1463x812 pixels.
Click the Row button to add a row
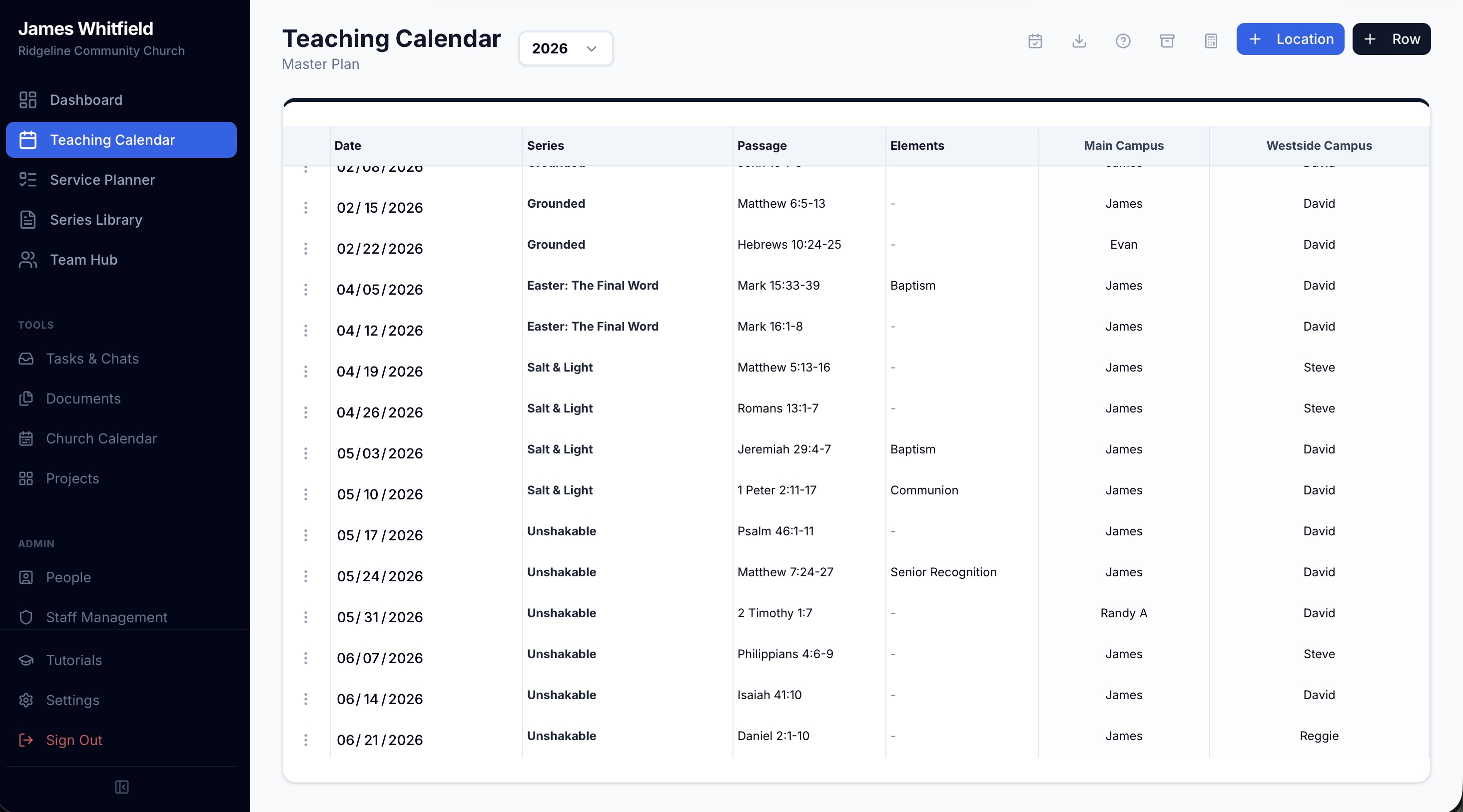[x=1392, y=38]
